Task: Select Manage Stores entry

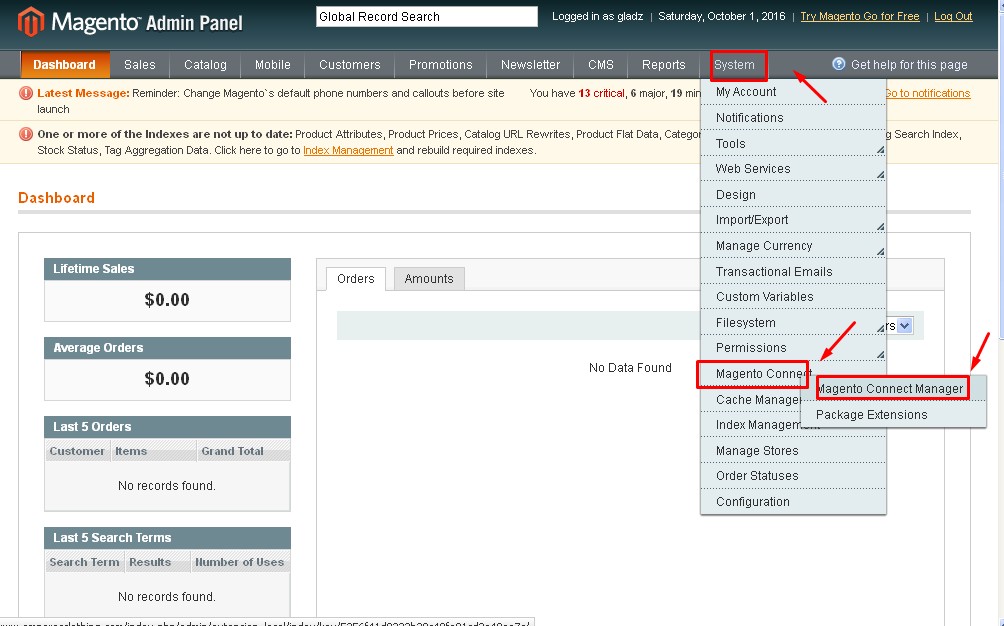Action: tap(793, 451)
